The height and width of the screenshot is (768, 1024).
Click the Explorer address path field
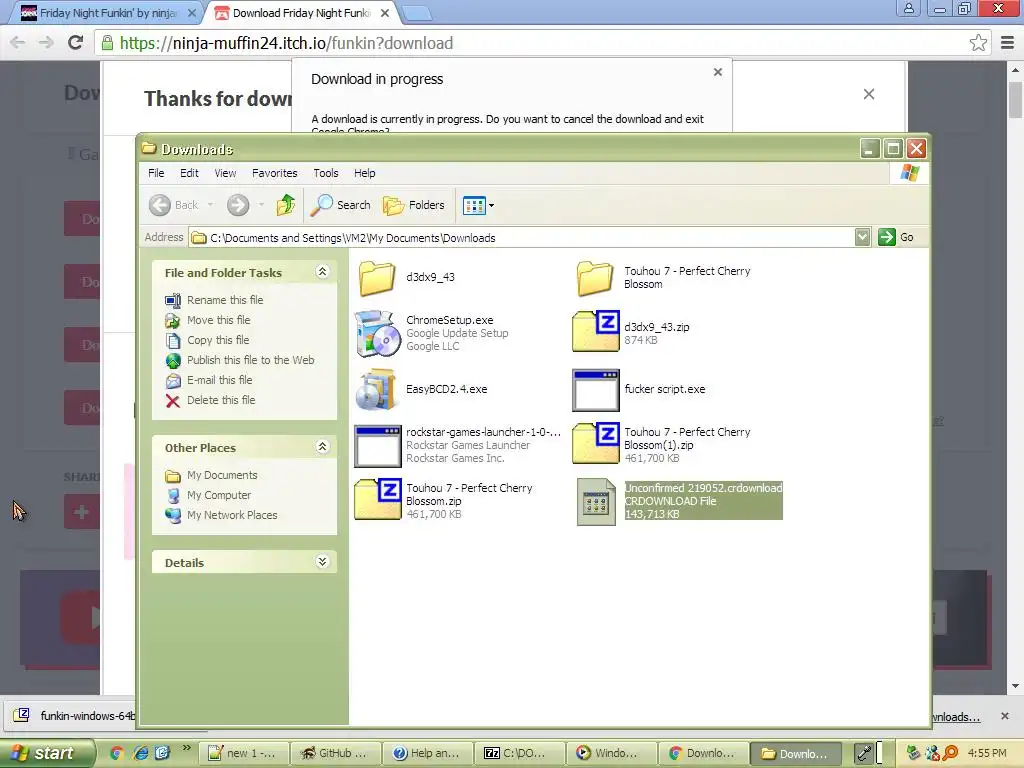pos(521,238)
